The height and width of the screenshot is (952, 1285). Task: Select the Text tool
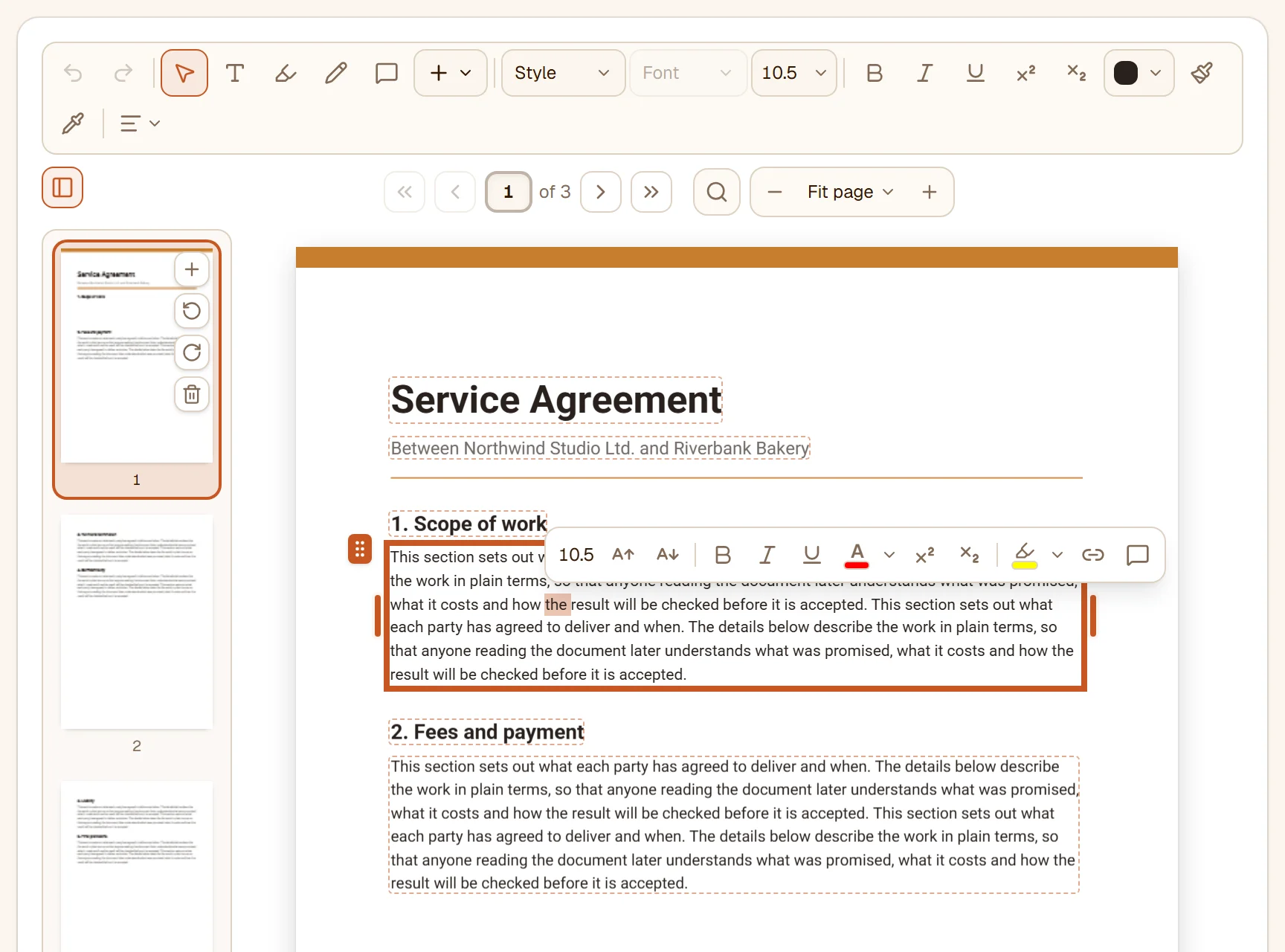(235, 73)
